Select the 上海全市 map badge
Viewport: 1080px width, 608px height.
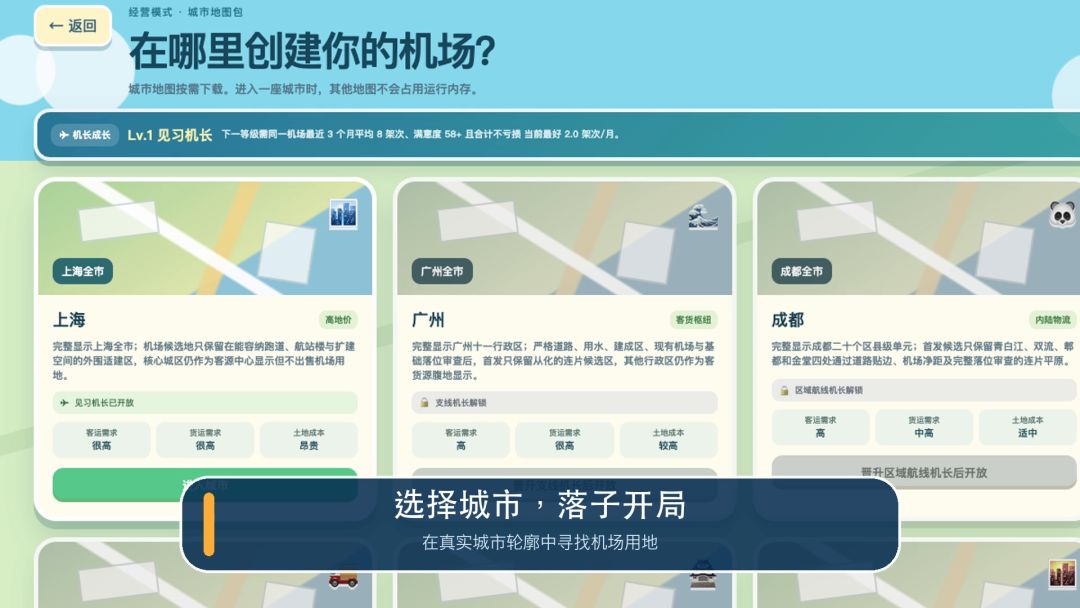(x=83, y=271)
